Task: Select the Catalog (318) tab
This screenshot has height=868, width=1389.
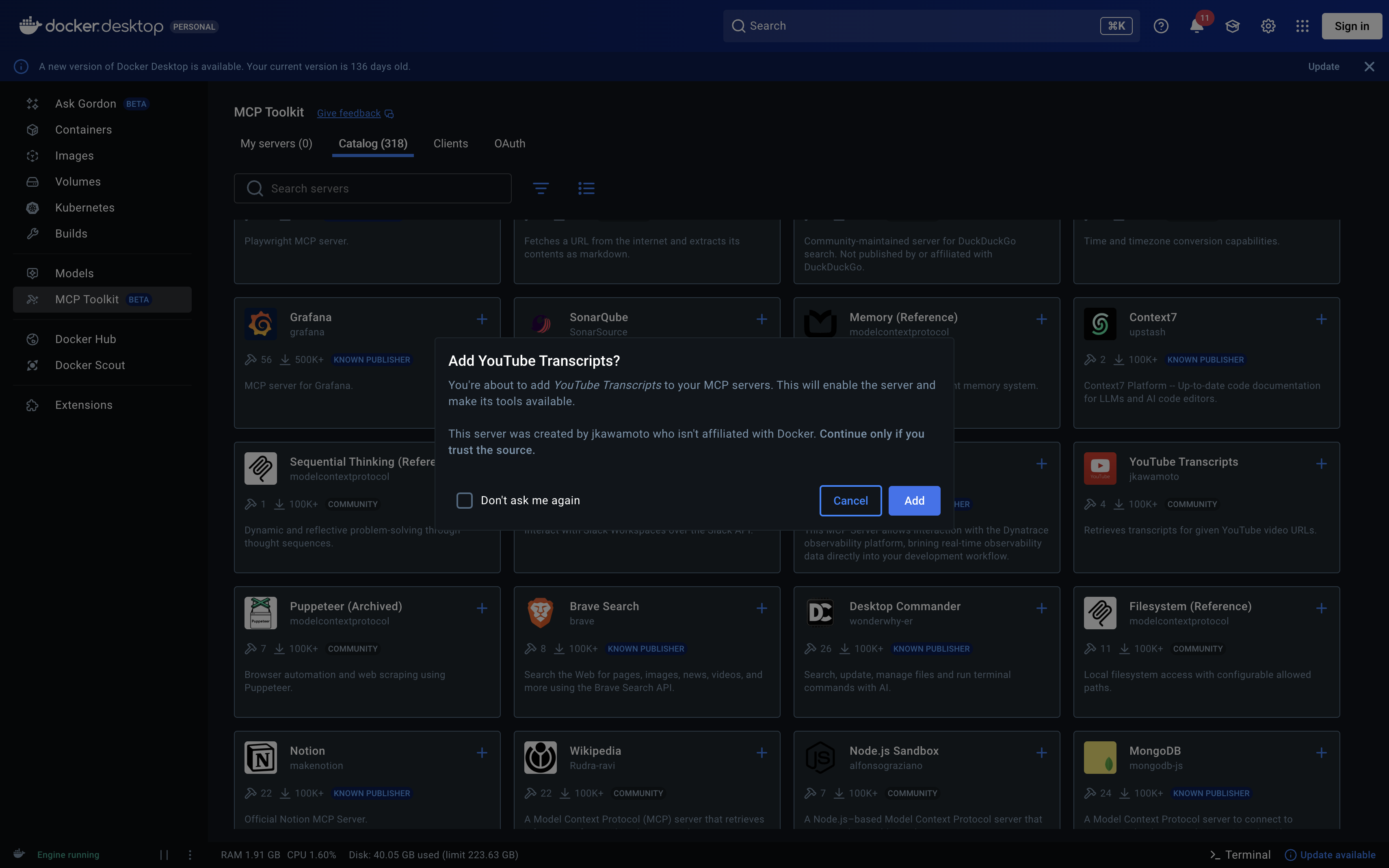Action: point(373,144)
